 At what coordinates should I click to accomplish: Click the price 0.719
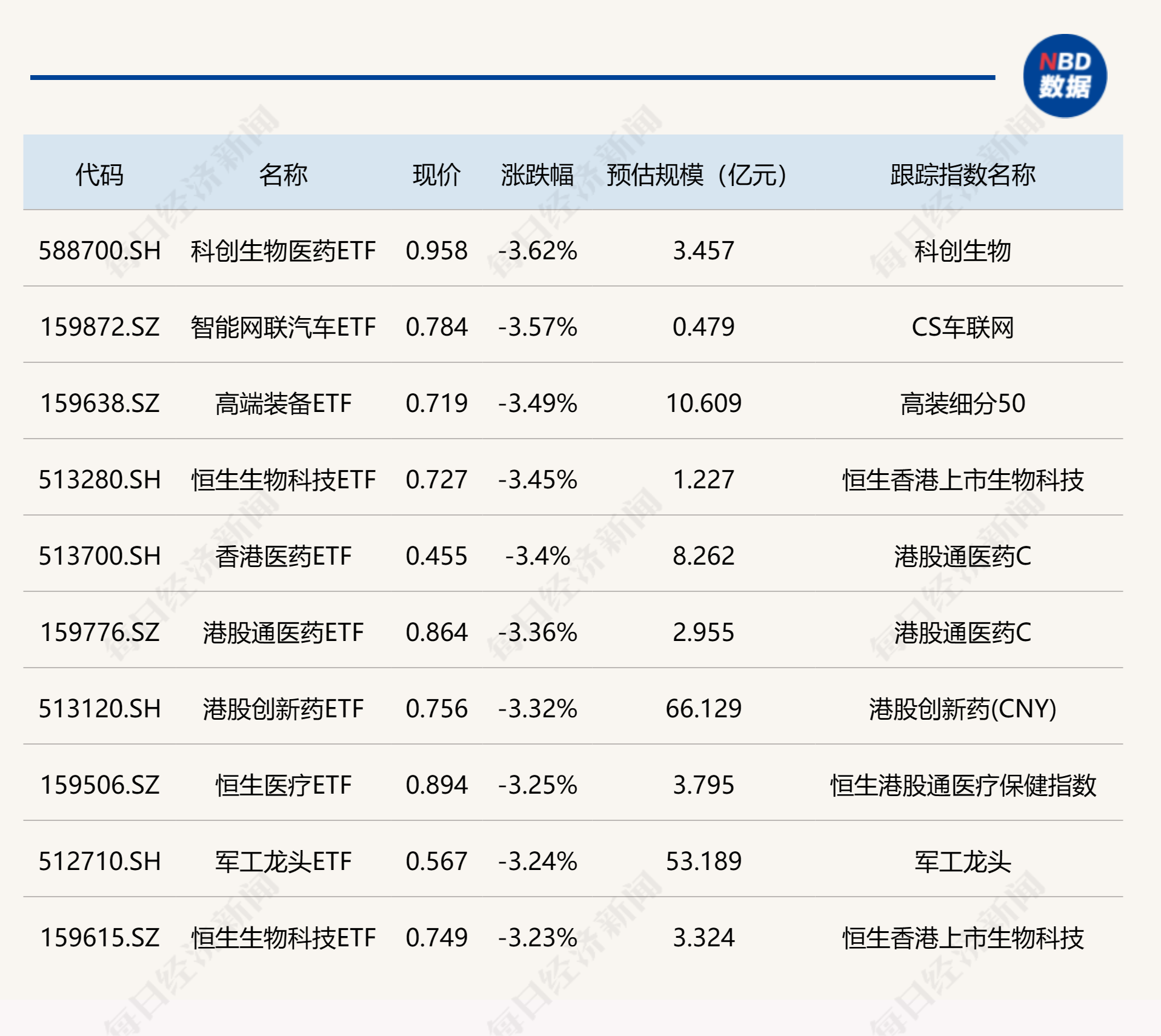(436, 403)
